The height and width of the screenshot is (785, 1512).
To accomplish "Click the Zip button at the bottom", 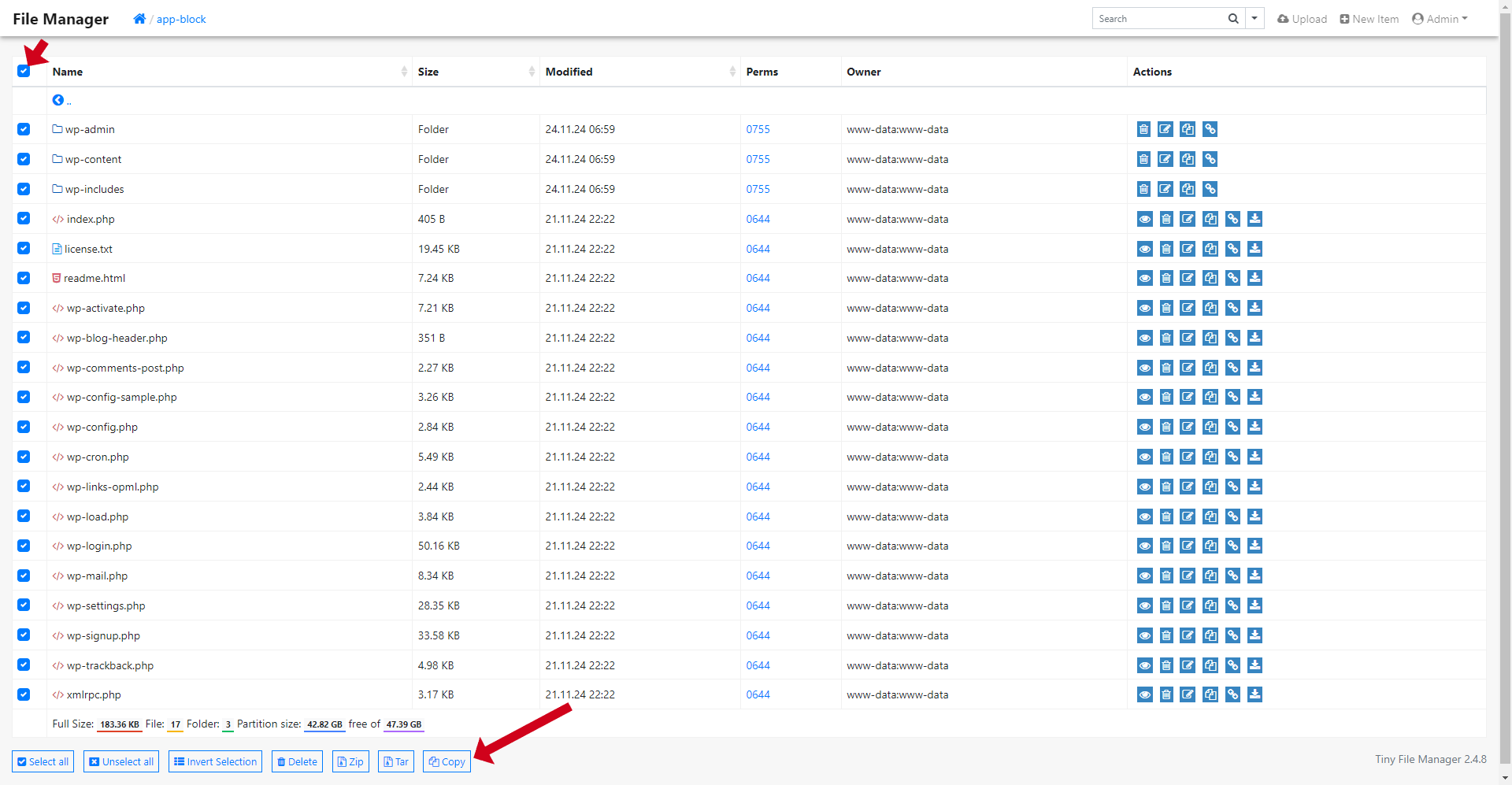I will point(350,761).
